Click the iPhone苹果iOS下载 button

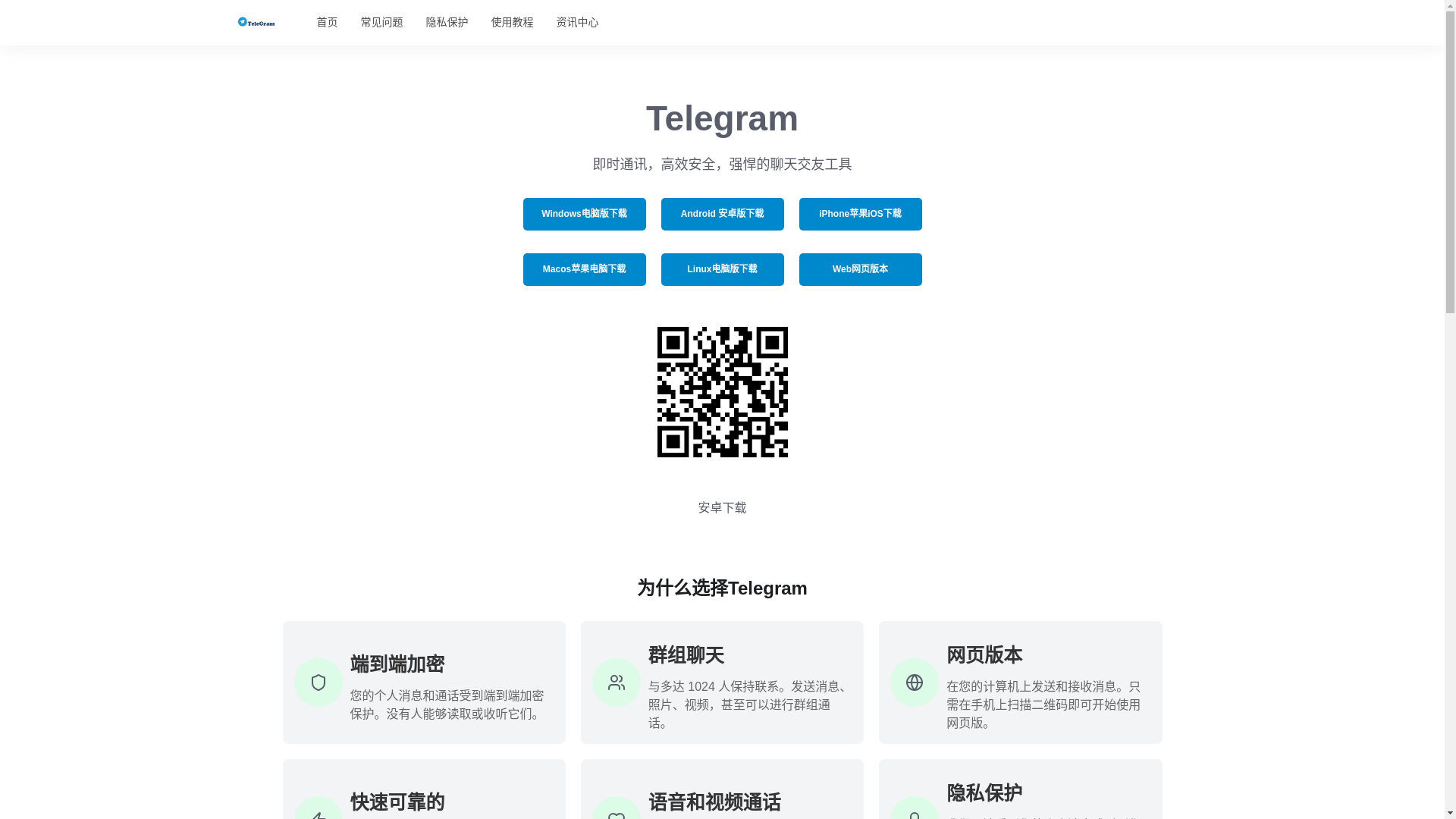(860, 214)
